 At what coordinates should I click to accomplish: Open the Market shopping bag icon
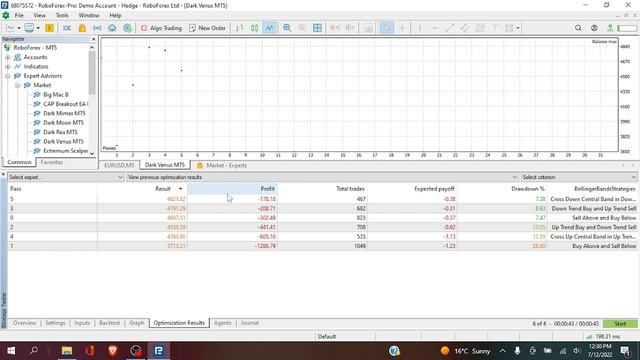pyautogui.click(x=82, y=28)
